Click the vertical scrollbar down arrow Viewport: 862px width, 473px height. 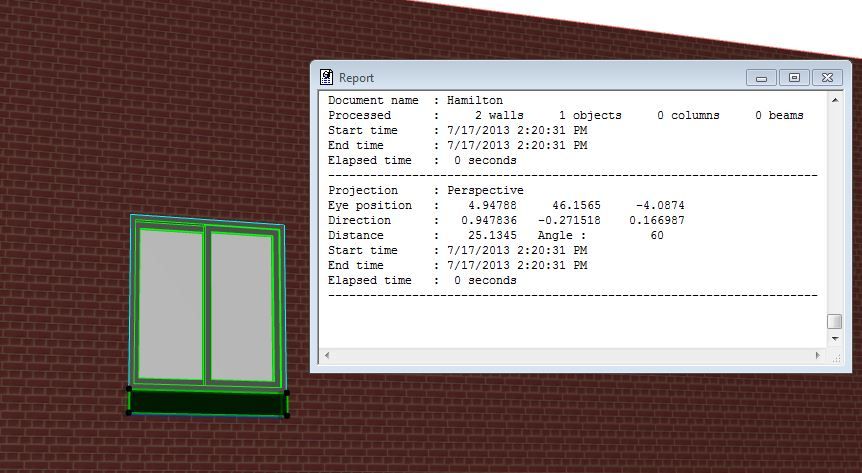835,339
